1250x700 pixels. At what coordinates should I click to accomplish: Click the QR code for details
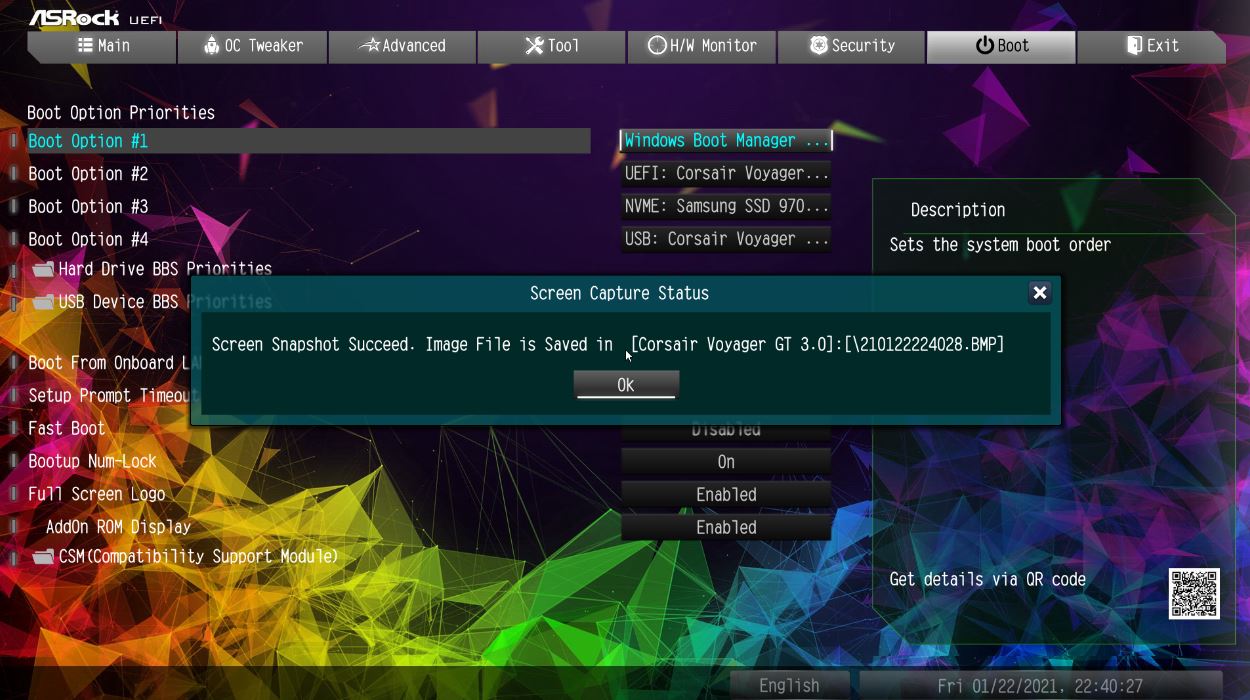click(1194, 593)
